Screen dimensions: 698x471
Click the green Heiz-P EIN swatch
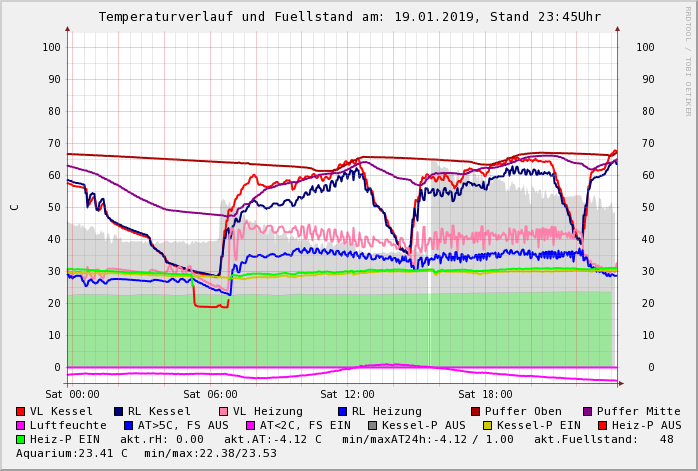21,440
